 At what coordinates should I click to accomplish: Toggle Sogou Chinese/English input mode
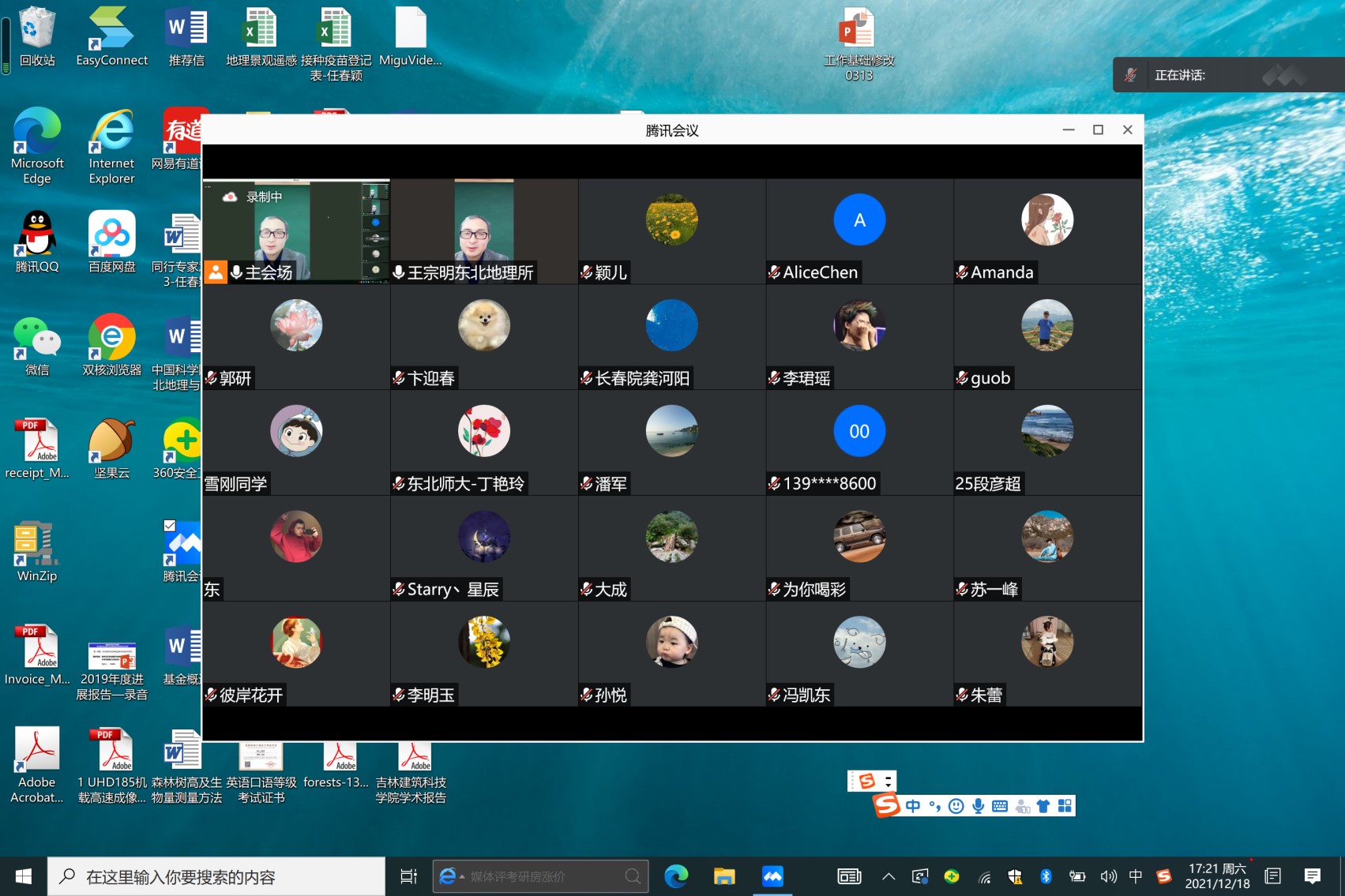913,806
